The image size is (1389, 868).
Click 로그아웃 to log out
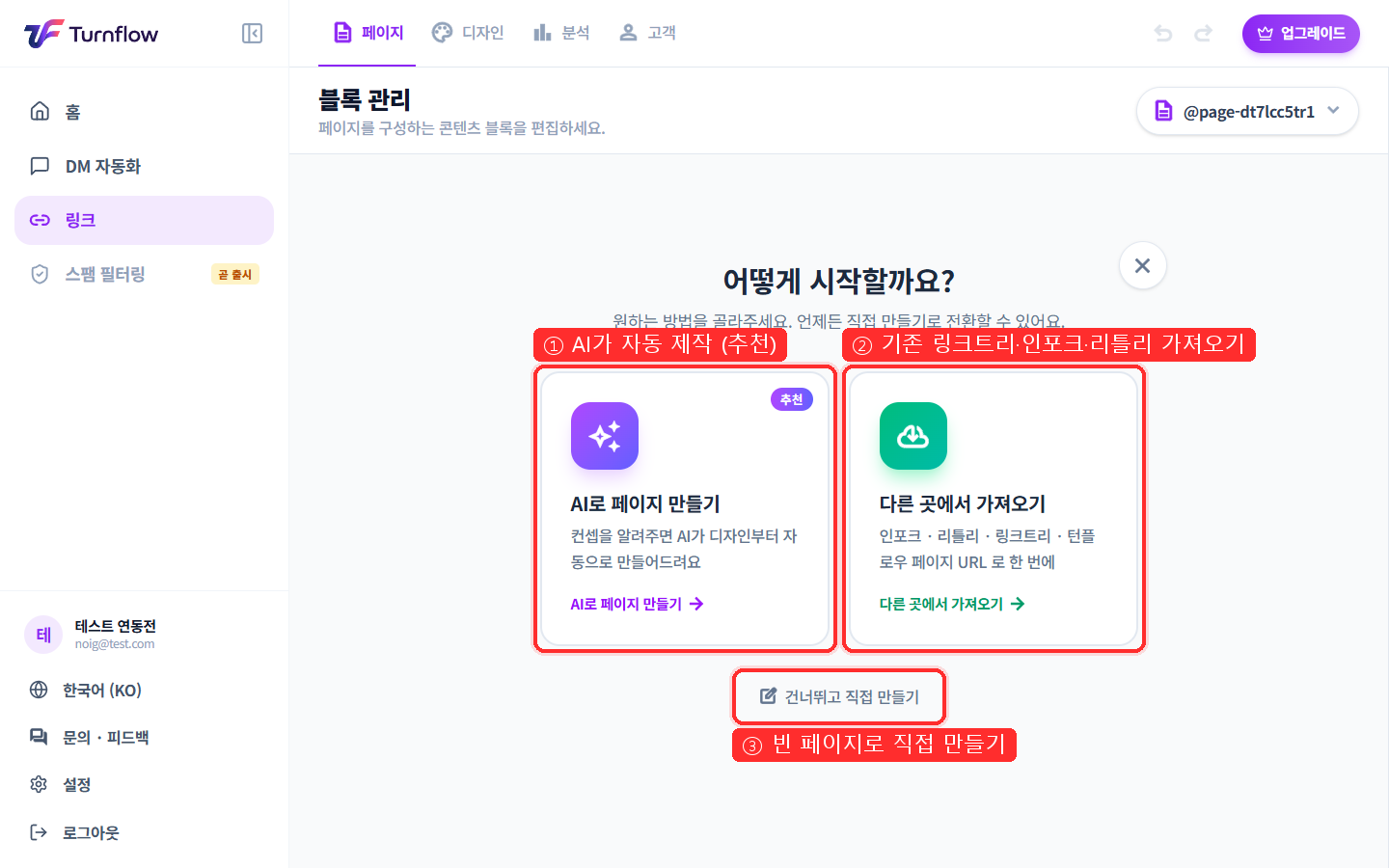145,832
